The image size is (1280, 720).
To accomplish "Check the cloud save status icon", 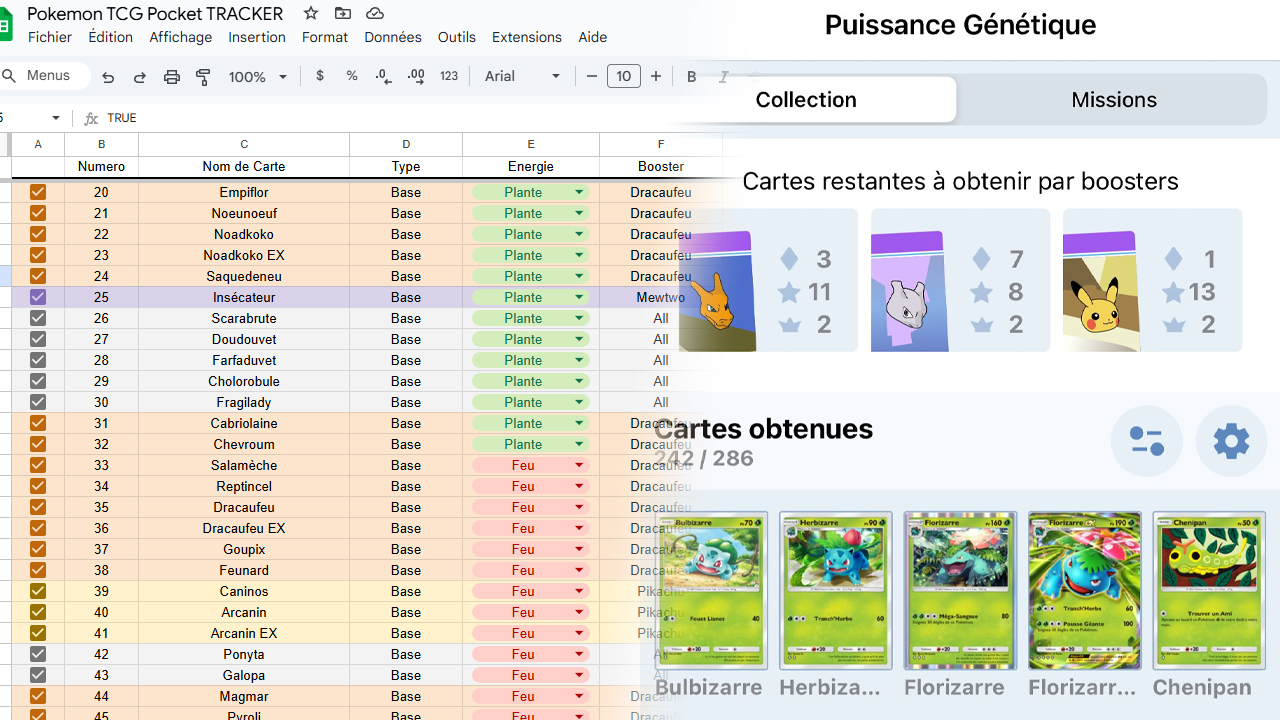I will 375,13.
